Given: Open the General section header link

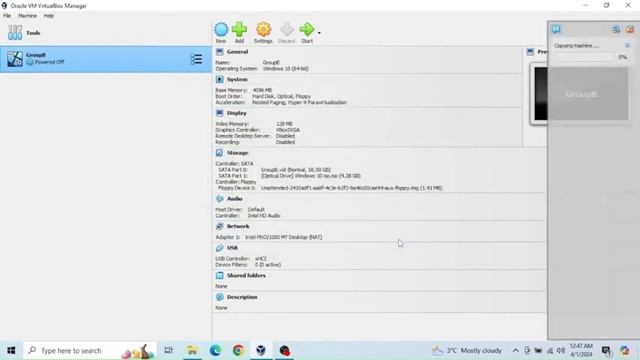Looking at the screenshot, I should (238, 52).
